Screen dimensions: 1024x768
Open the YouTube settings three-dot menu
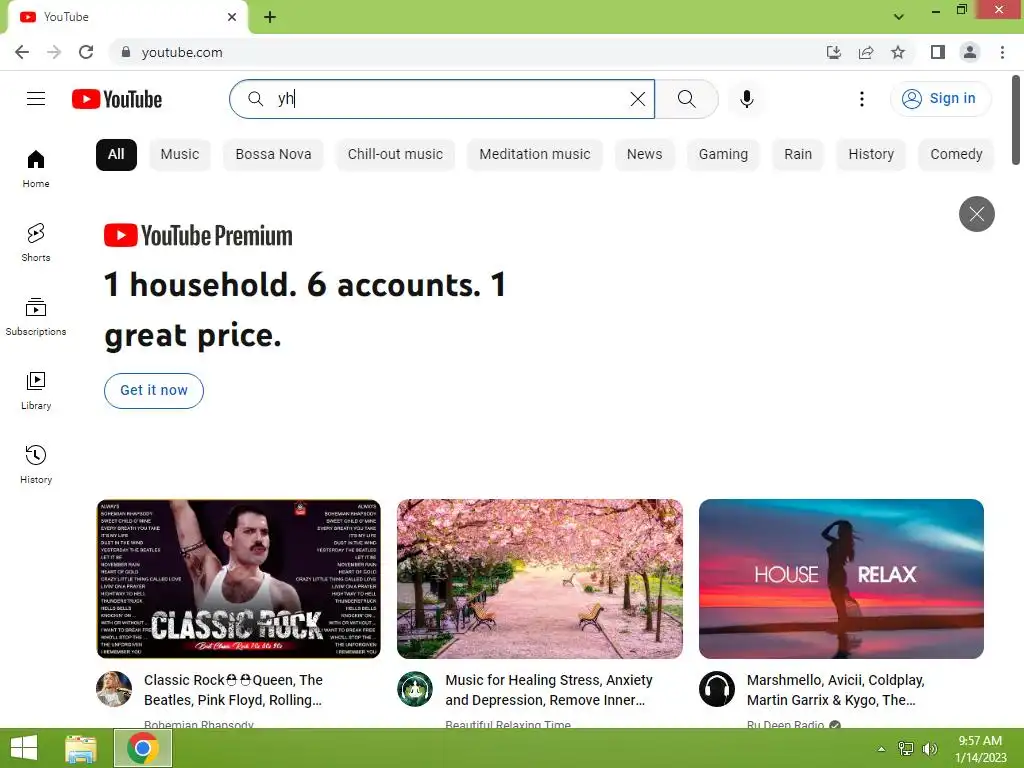861,99
